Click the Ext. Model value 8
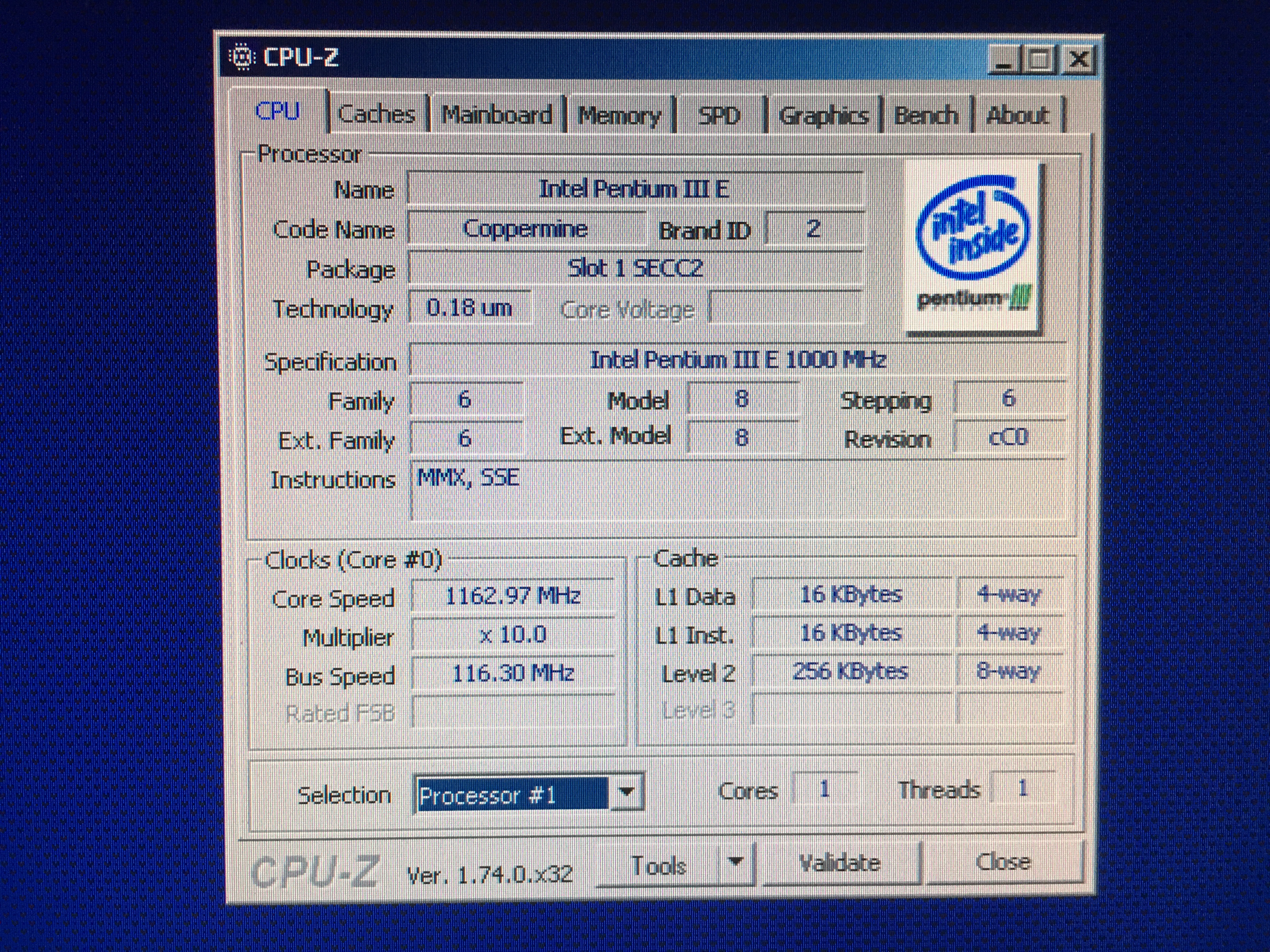Screen dimensions: 1270x952 (742, 437)
